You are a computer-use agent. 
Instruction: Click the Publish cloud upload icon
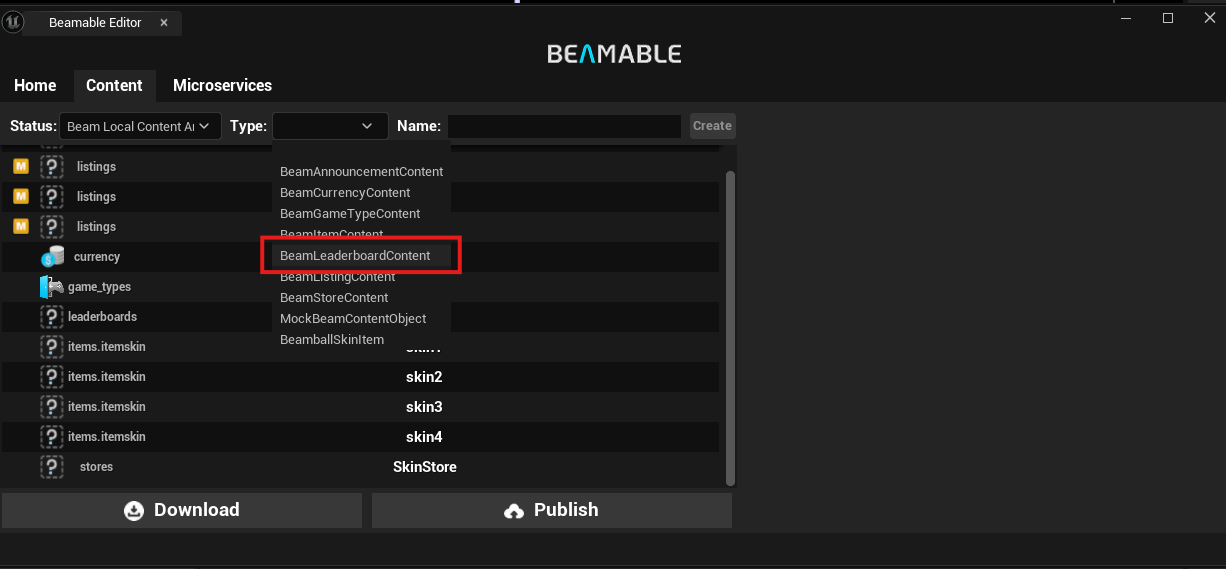pos(514,510)
